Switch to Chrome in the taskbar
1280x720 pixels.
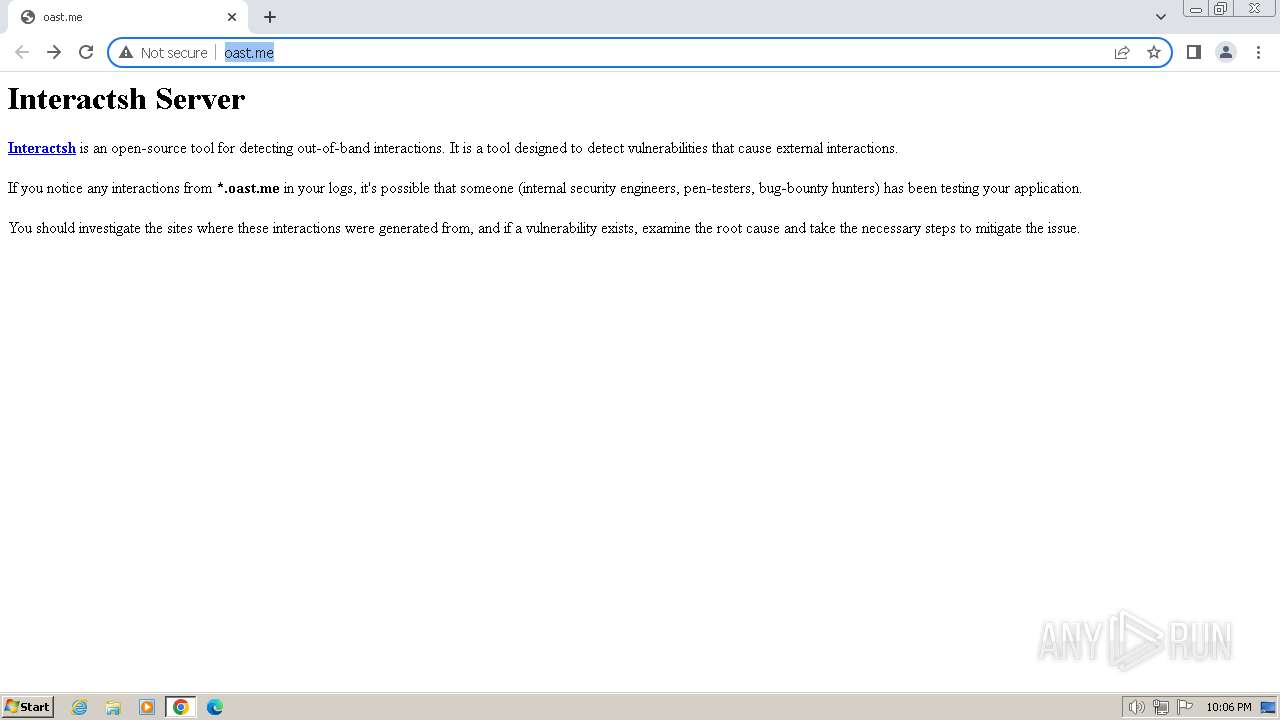(181, 707)
